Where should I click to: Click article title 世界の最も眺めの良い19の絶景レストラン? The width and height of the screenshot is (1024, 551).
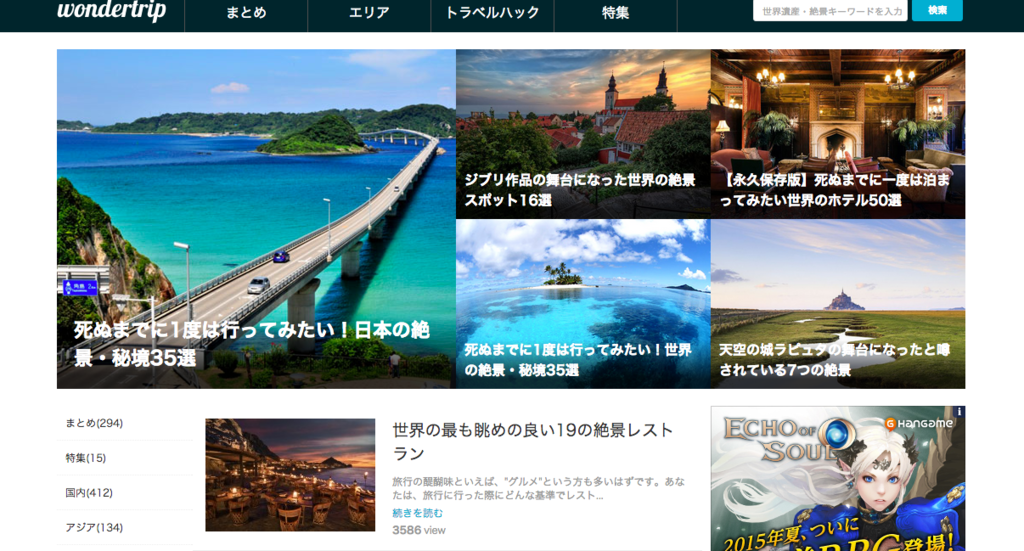[533, 441]
